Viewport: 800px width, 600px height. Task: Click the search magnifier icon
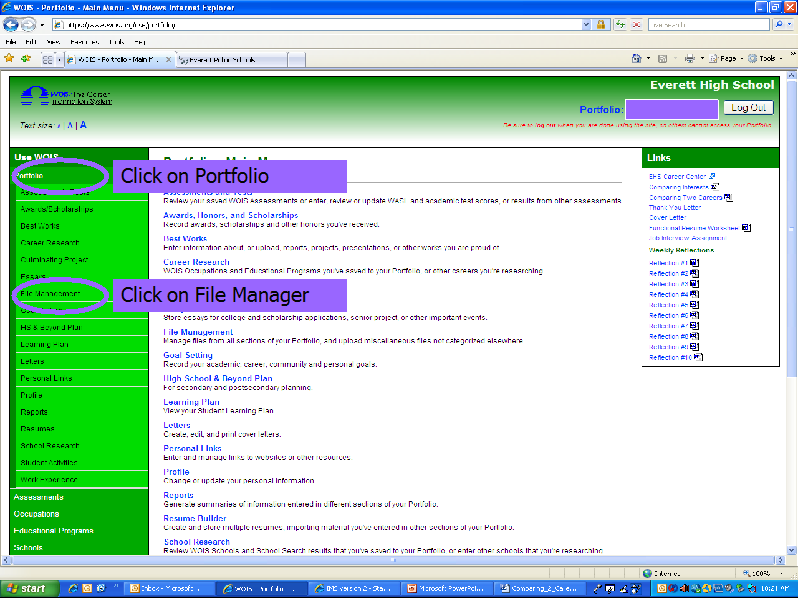(x=779, y=24)
